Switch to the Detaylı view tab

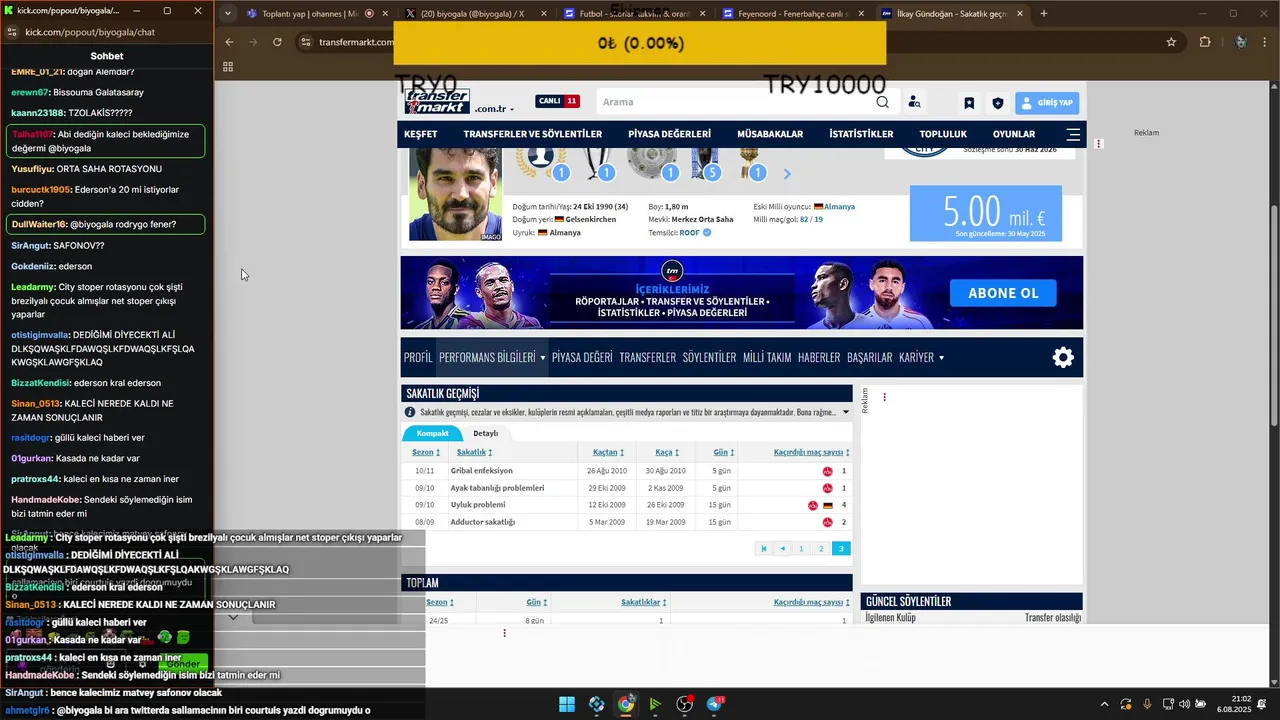[x=485, y=433]
